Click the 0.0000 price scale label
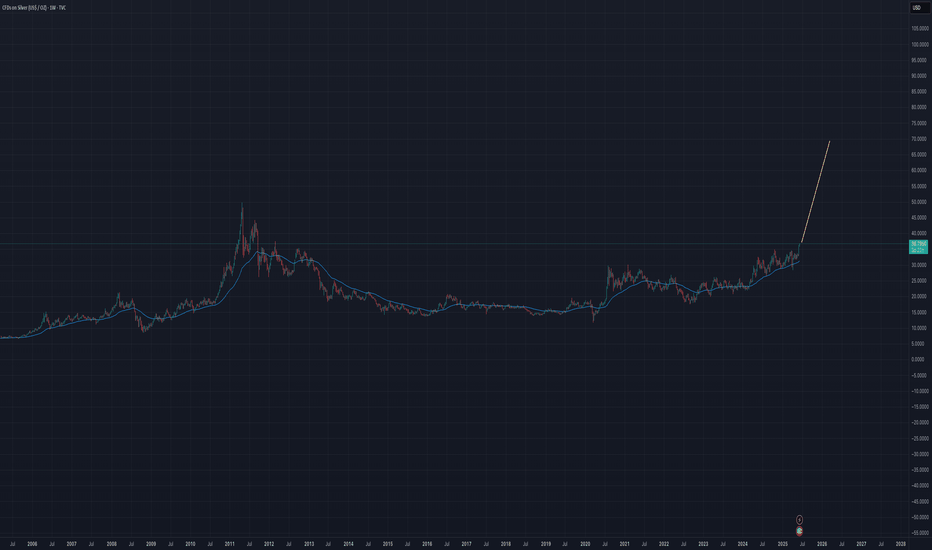This screenshot has width=932, height=550. coord(920,360)
